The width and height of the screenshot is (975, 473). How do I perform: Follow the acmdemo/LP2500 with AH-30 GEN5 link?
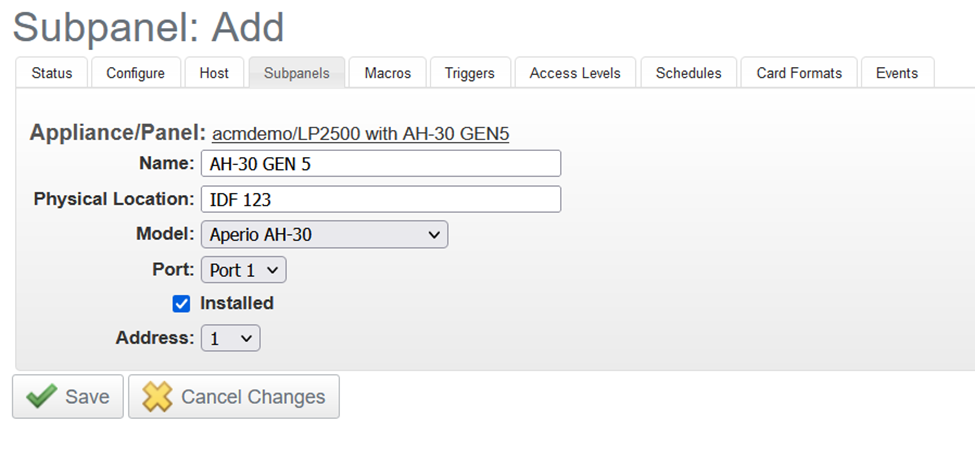click(x=361, y=134)
